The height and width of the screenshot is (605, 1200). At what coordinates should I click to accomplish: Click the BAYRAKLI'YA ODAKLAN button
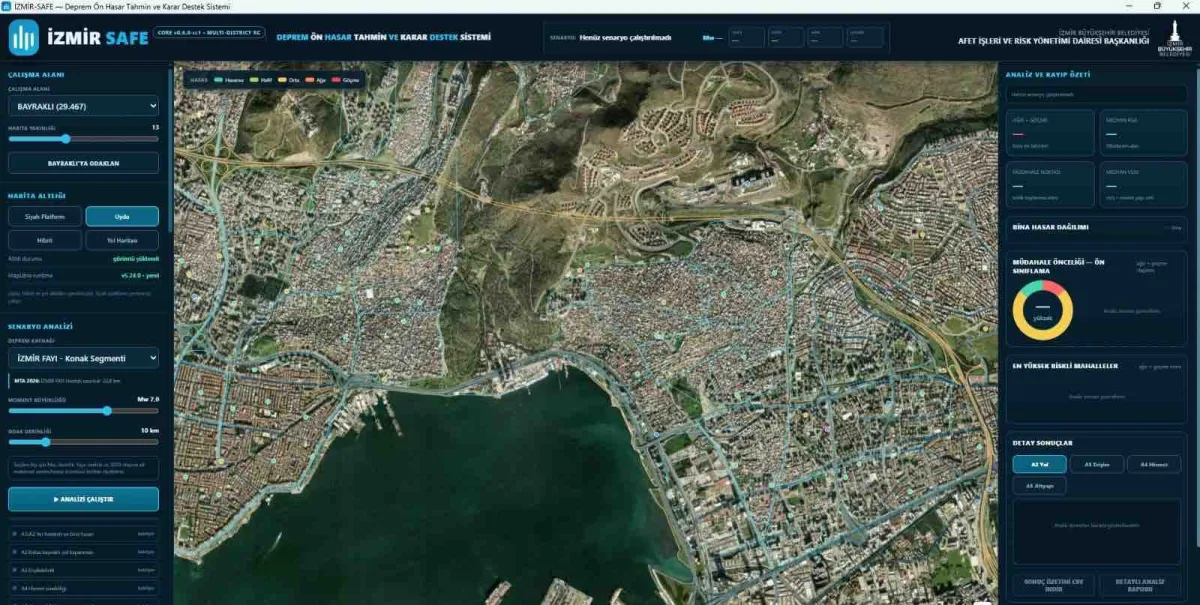point(83,163)
